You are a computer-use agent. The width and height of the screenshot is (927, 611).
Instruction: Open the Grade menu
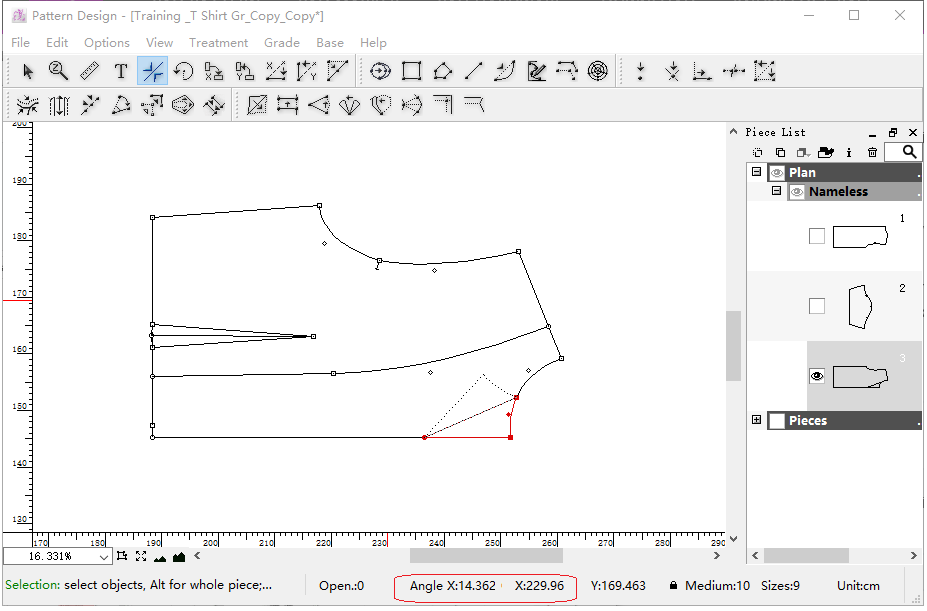tap(282, 43)
